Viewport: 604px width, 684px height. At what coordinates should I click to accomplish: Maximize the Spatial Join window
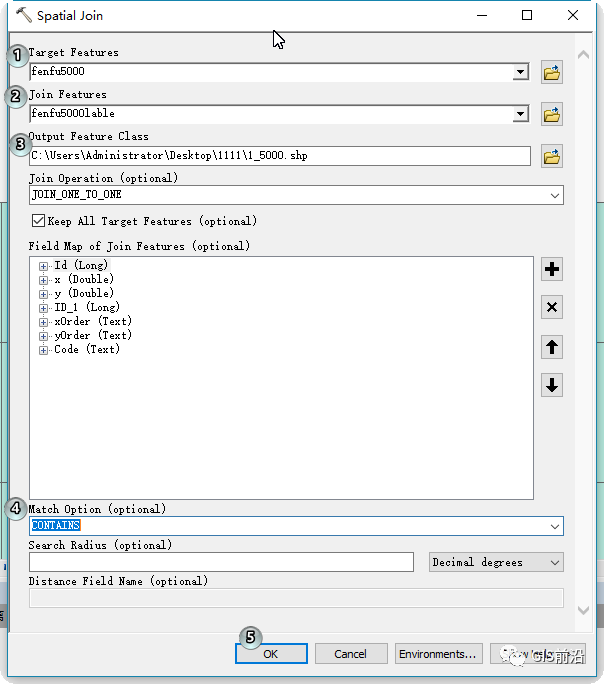527,15
